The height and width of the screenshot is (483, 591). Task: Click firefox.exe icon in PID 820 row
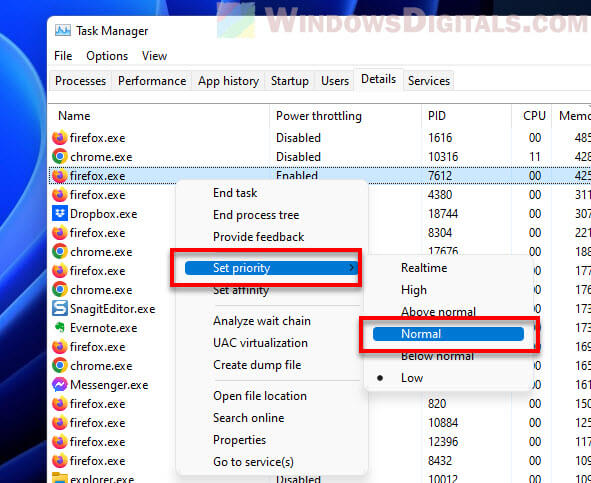coord(60,403)
